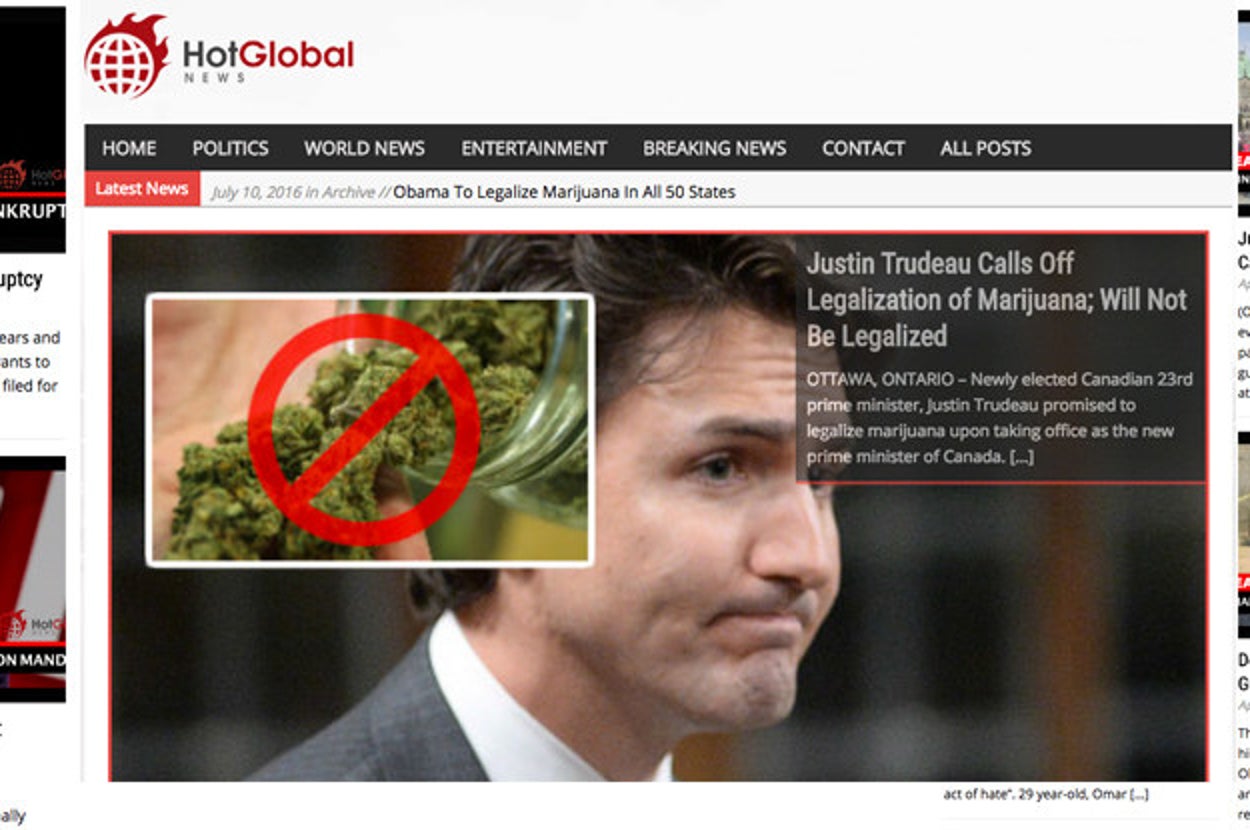
Task: Click the [...] read more after Trudeau excerpt
Action: point(1021,457)
